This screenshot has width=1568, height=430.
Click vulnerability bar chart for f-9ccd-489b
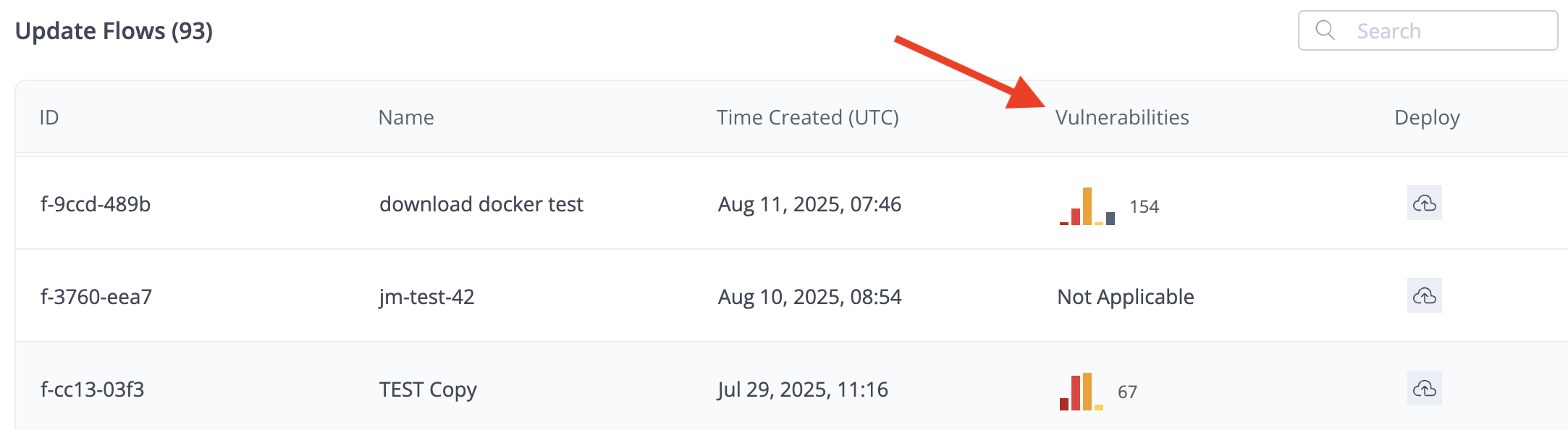pos(1087,207)
